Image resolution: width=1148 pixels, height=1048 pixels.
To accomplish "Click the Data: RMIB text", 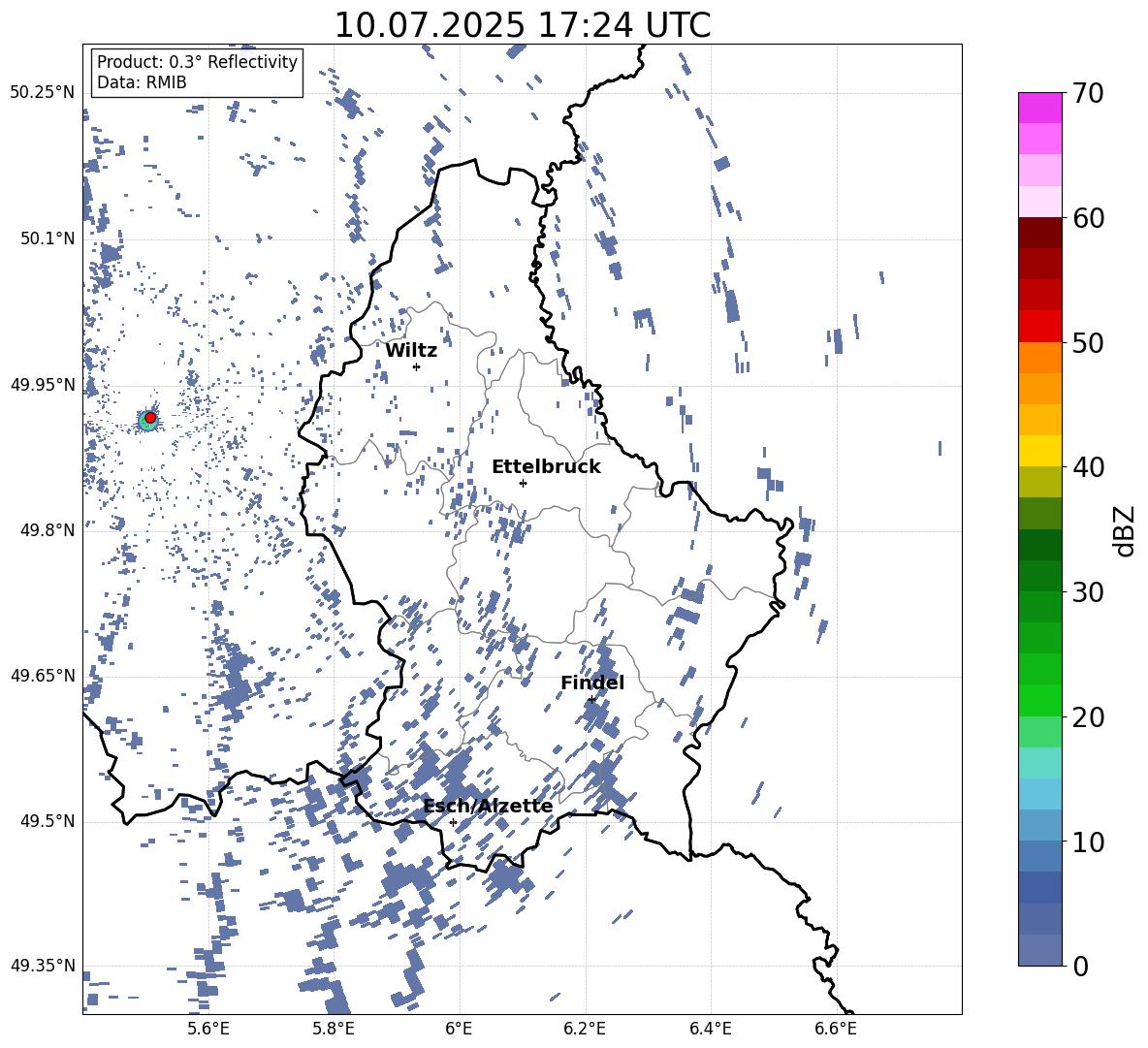I will coord(142,82).
